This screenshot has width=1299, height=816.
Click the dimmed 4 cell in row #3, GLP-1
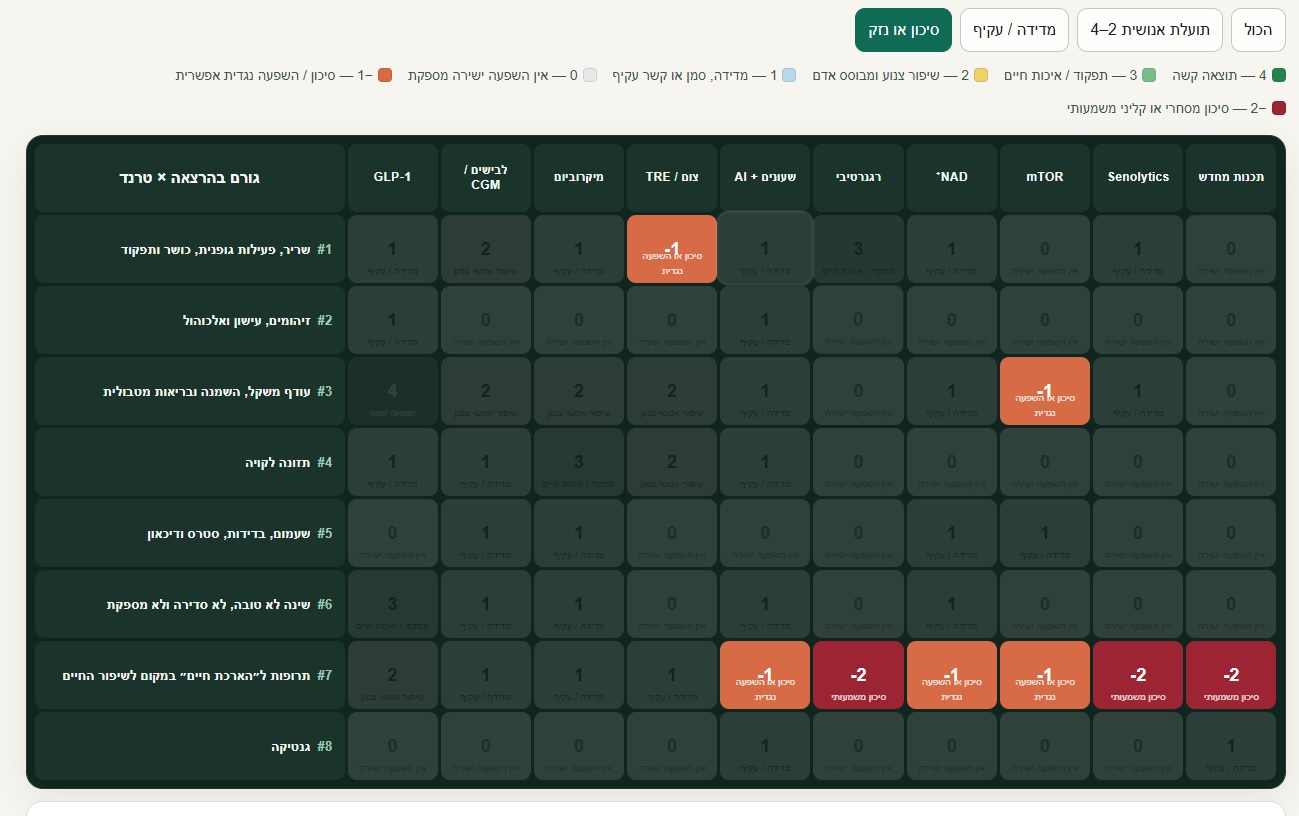point(392,391)
